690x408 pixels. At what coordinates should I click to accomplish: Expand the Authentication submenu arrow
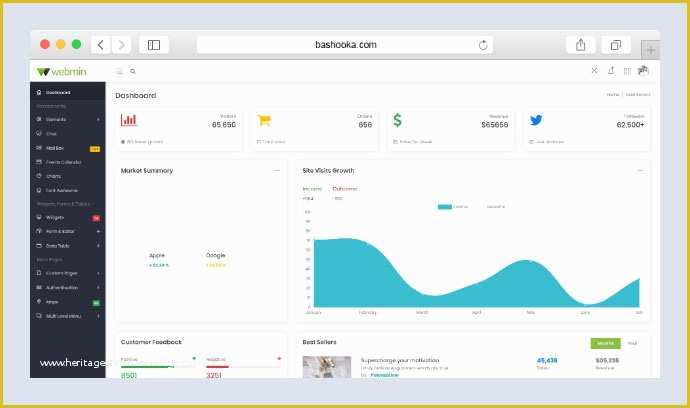pyautogui.click(x=98, y=287)
